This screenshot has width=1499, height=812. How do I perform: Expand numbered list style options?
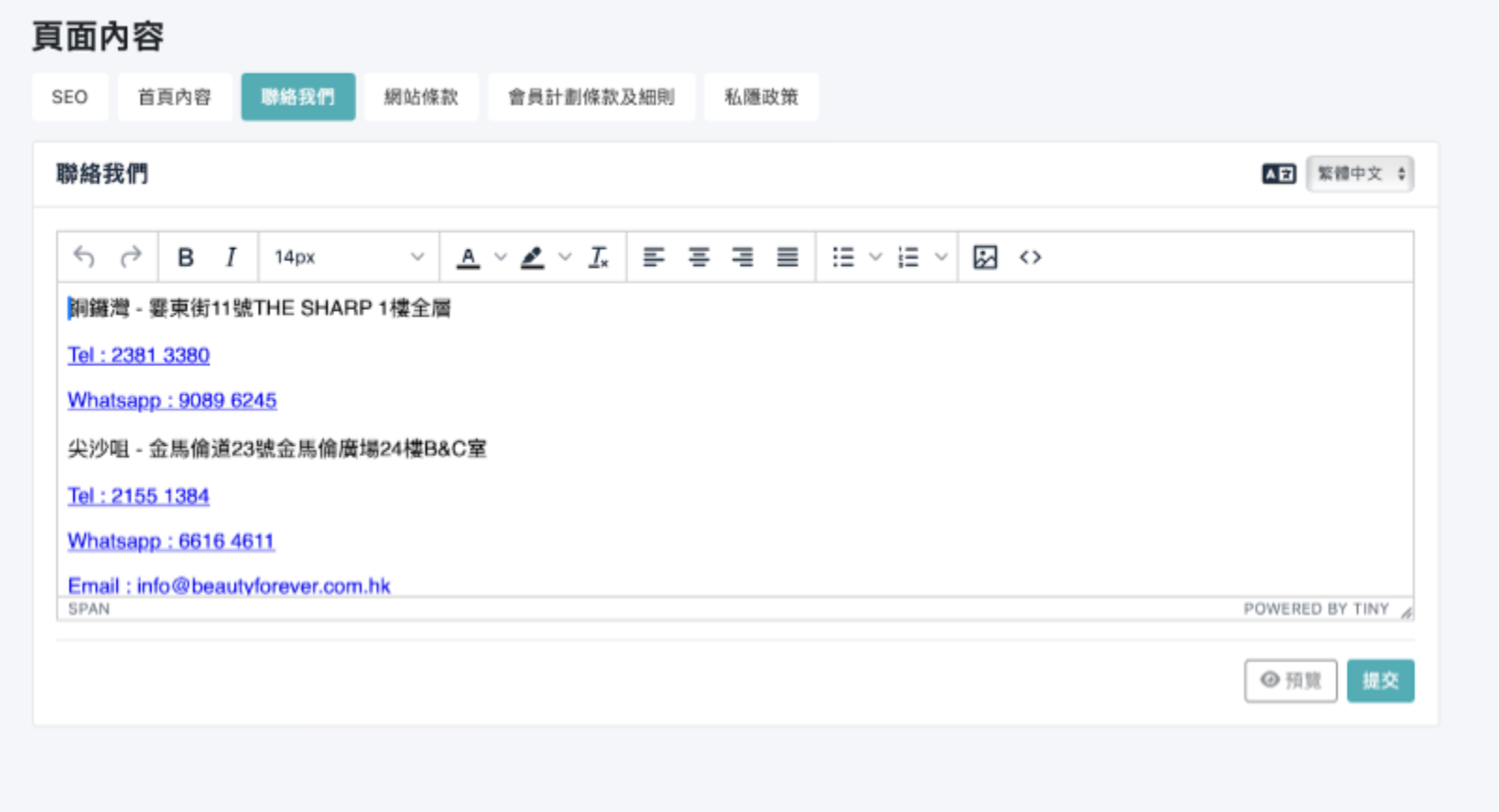coord(942,257)
